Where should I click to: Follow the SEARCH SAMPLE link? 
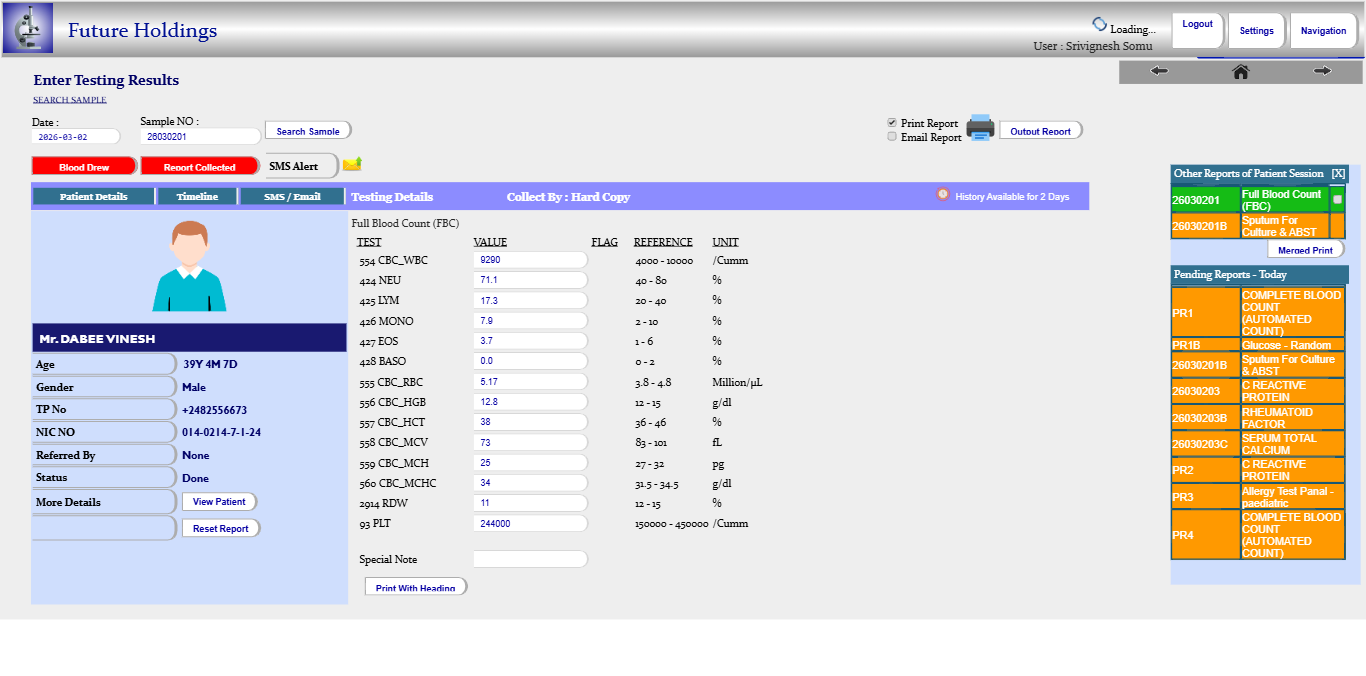coord(69,100)
